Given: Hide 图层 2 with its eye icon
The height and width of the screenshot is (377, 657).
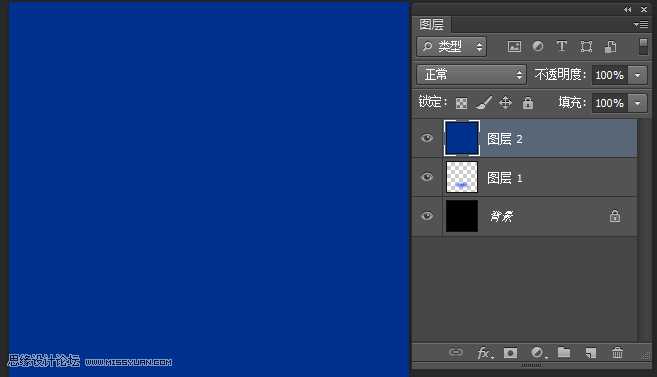Looking at the screenshot, I should [x=427, y=138].
